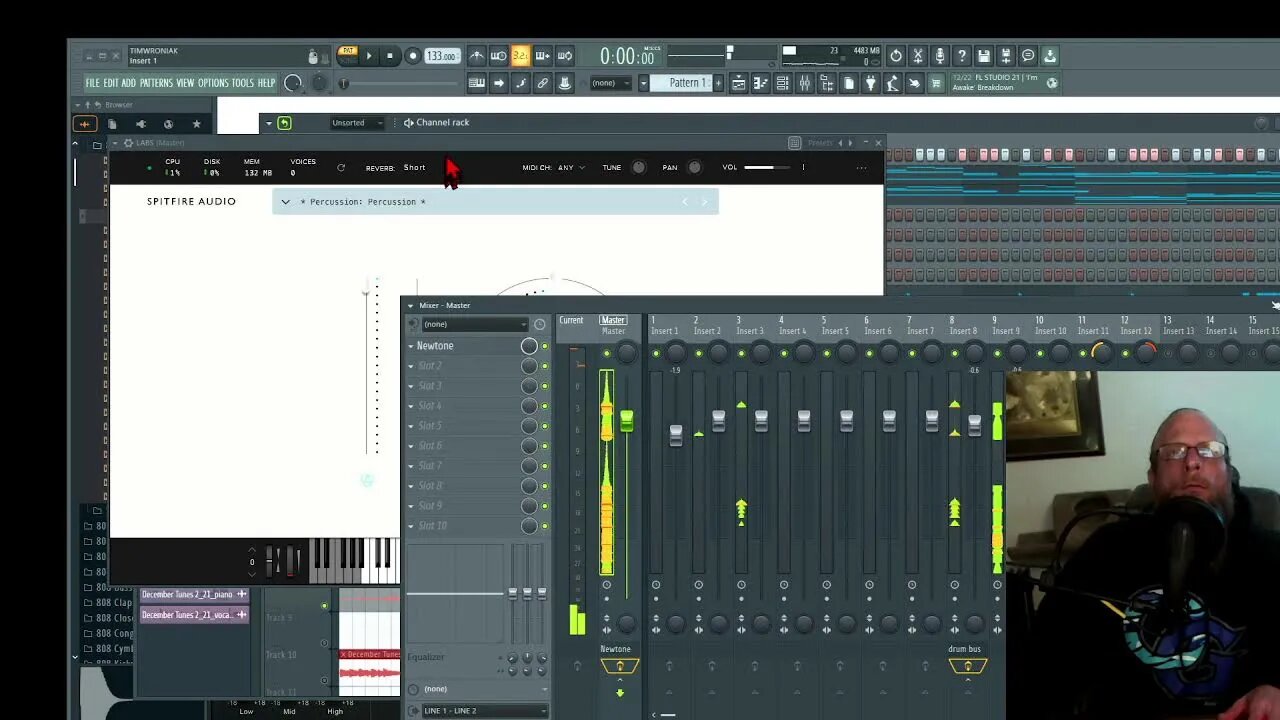Open the OPTIONS menu
The width and height of the screenshot is (1280, 720).
point(213,83)
